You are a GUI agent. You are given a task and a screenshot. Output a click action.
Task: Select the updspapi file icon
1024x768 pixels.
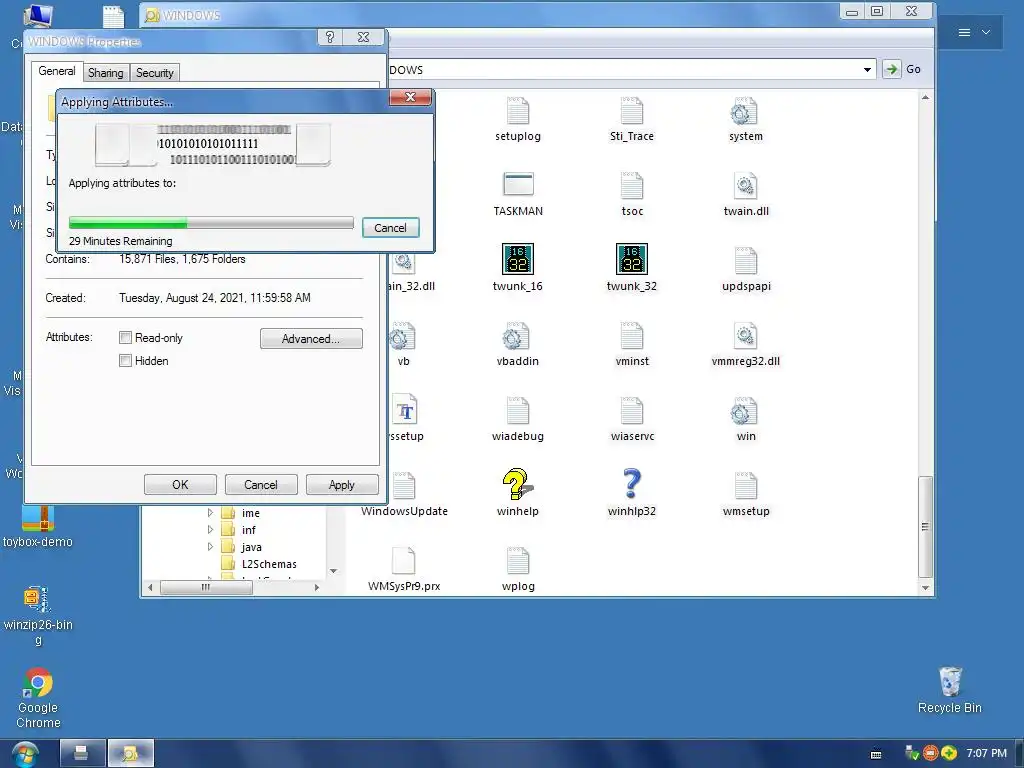(745, 261)
